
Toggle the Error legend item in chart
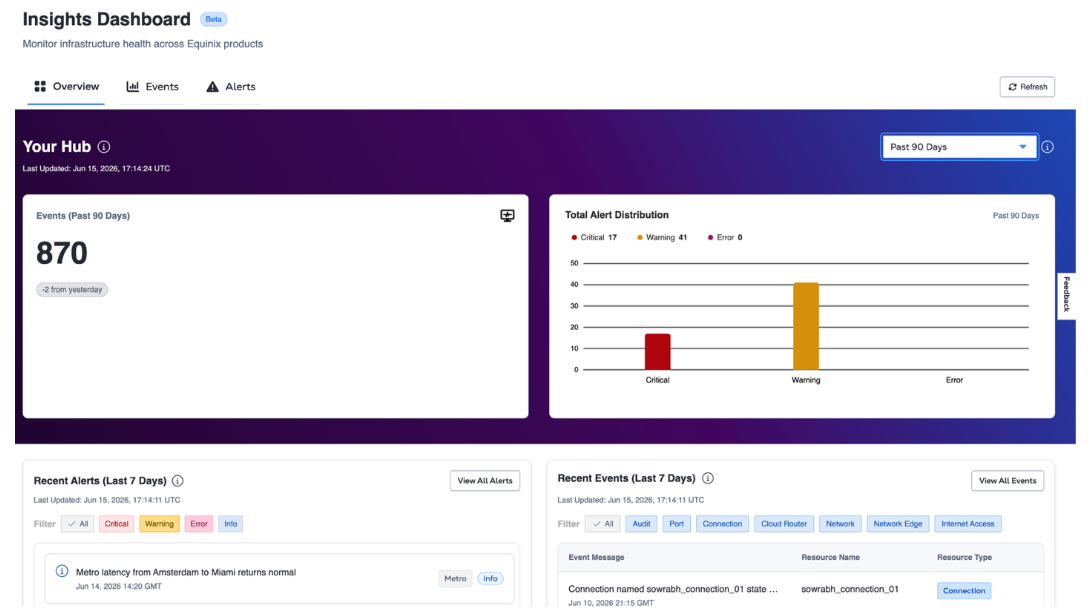[725, 237]
